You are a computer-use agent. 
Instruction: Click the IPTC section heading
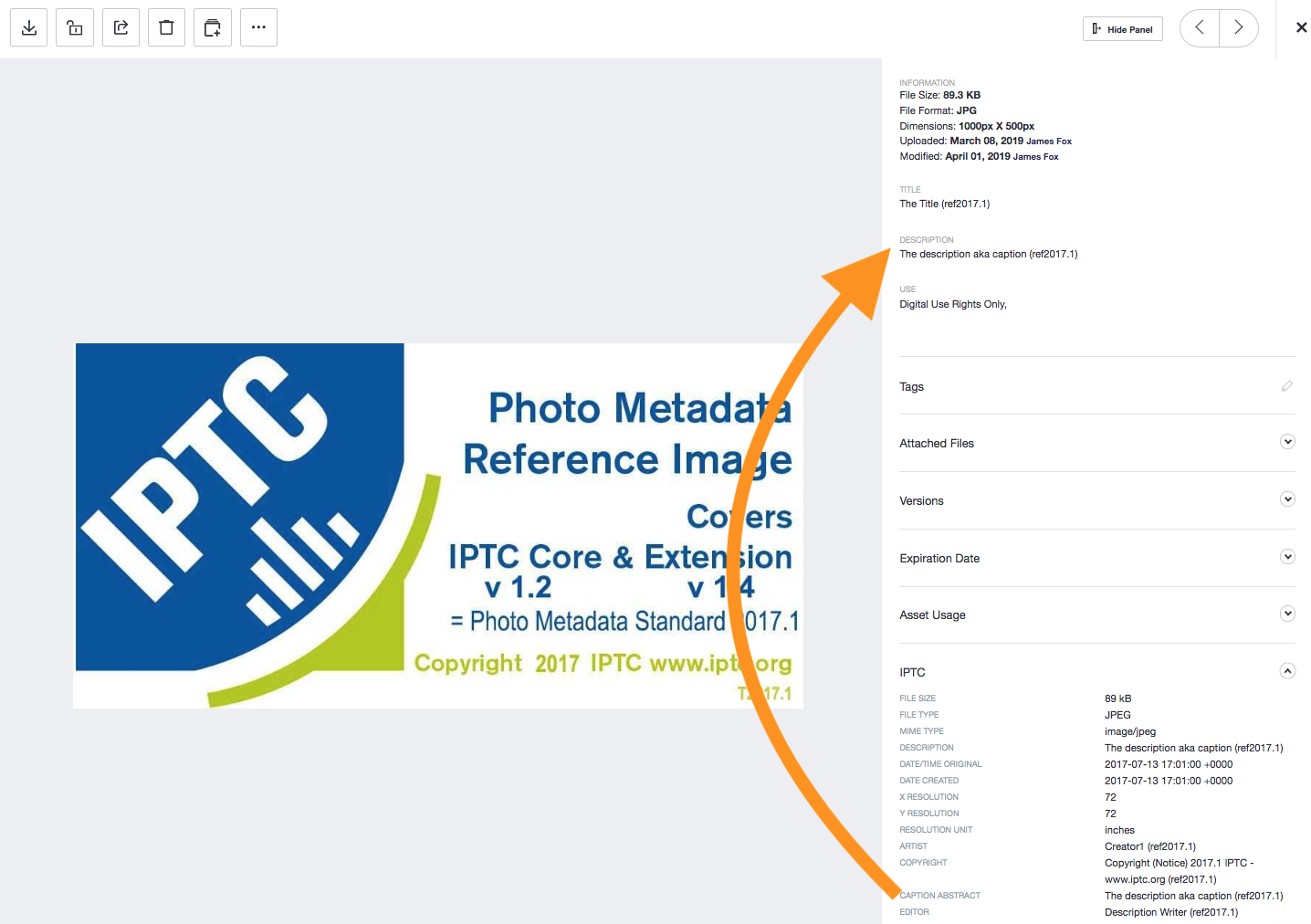912,673
